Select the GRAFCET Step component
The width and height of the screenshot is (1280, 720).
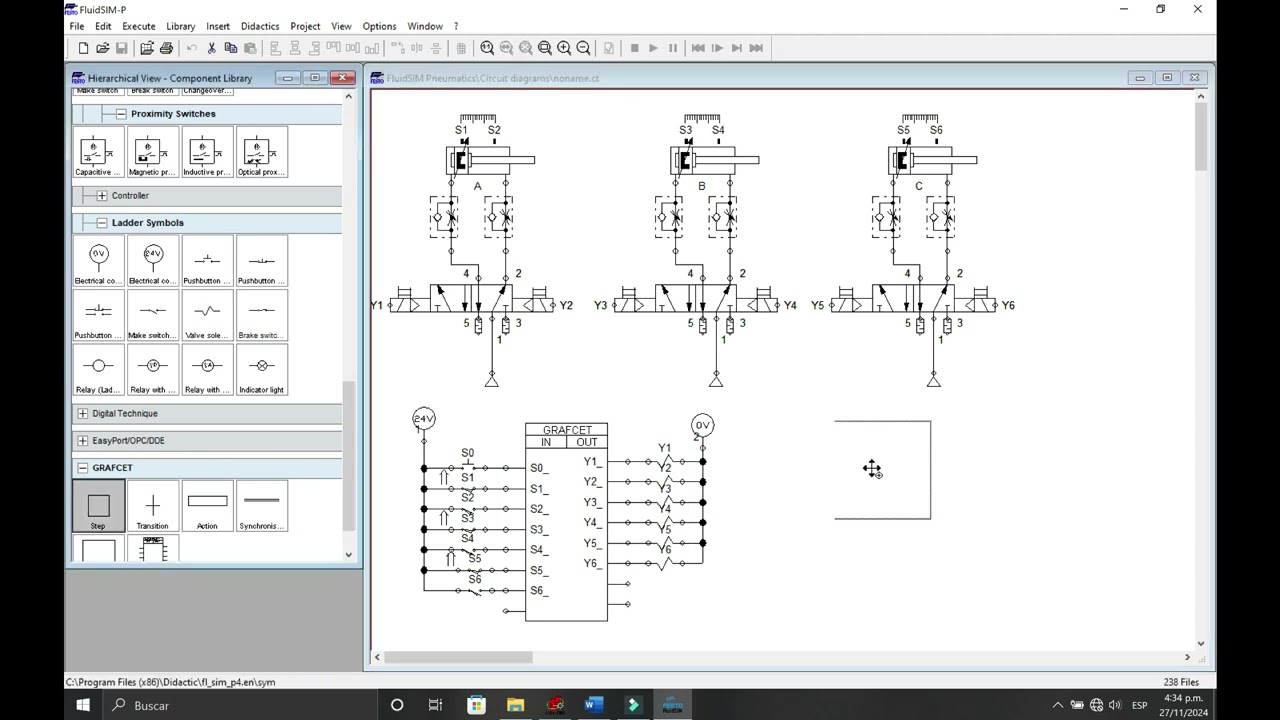click(98, 507)
